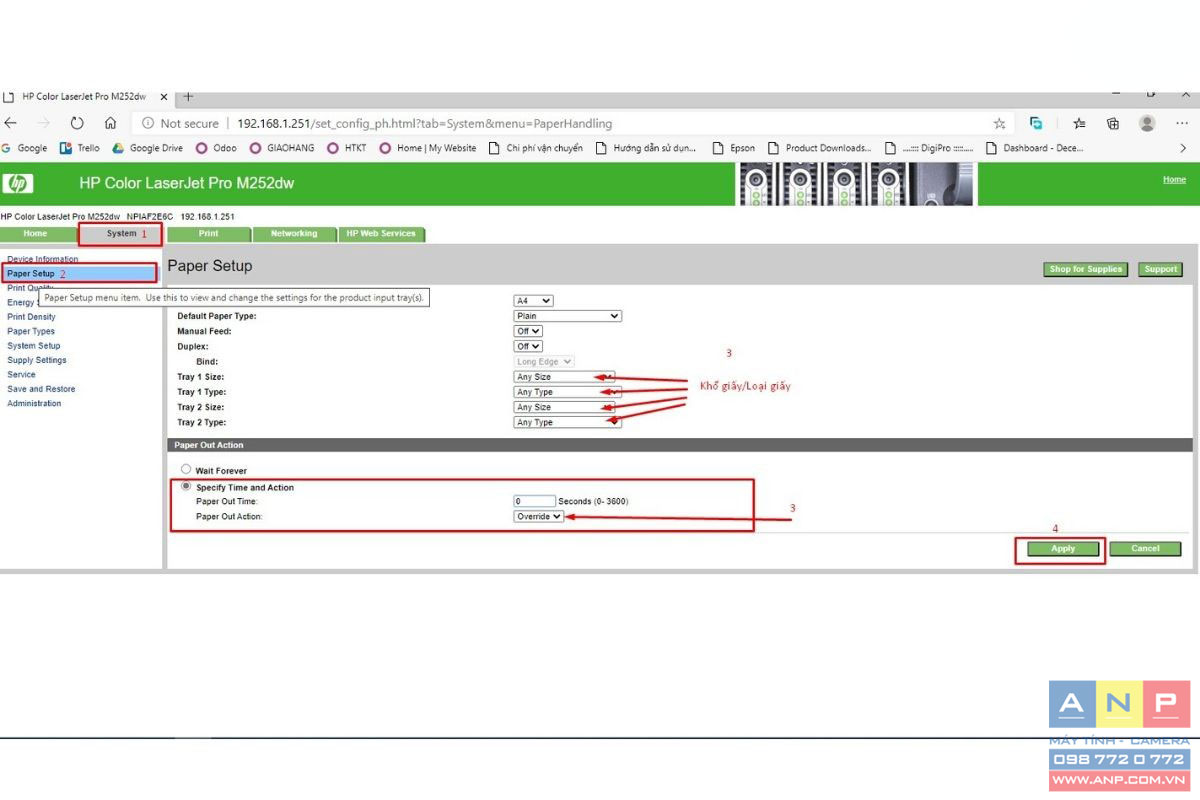1200x800 pixels.
Task: Click the browser Forward arrow
Action: [43, 123]
